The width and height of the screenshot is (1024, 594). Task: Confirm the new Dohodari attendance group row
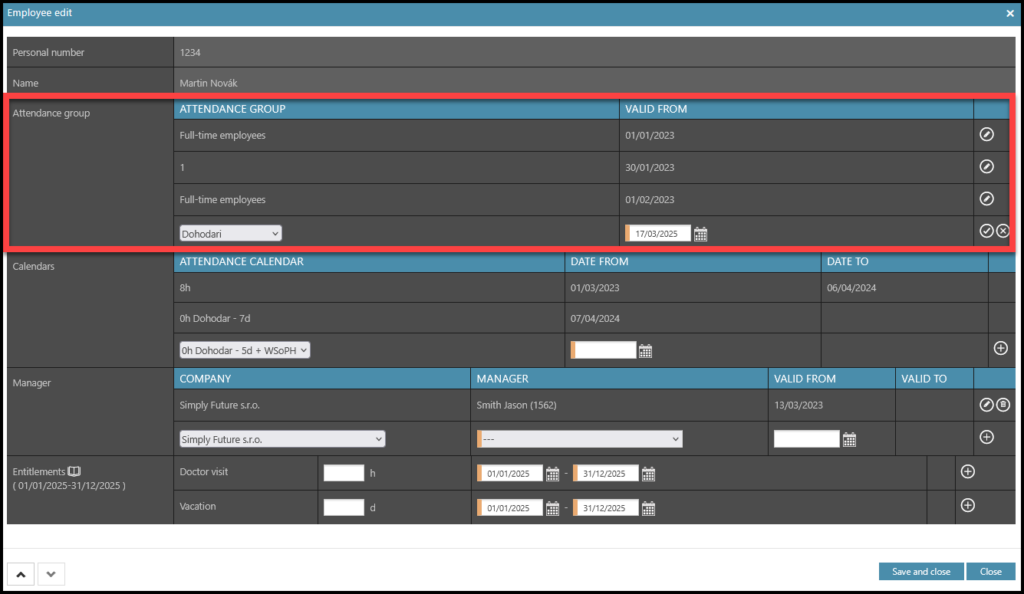coord(986,231)
